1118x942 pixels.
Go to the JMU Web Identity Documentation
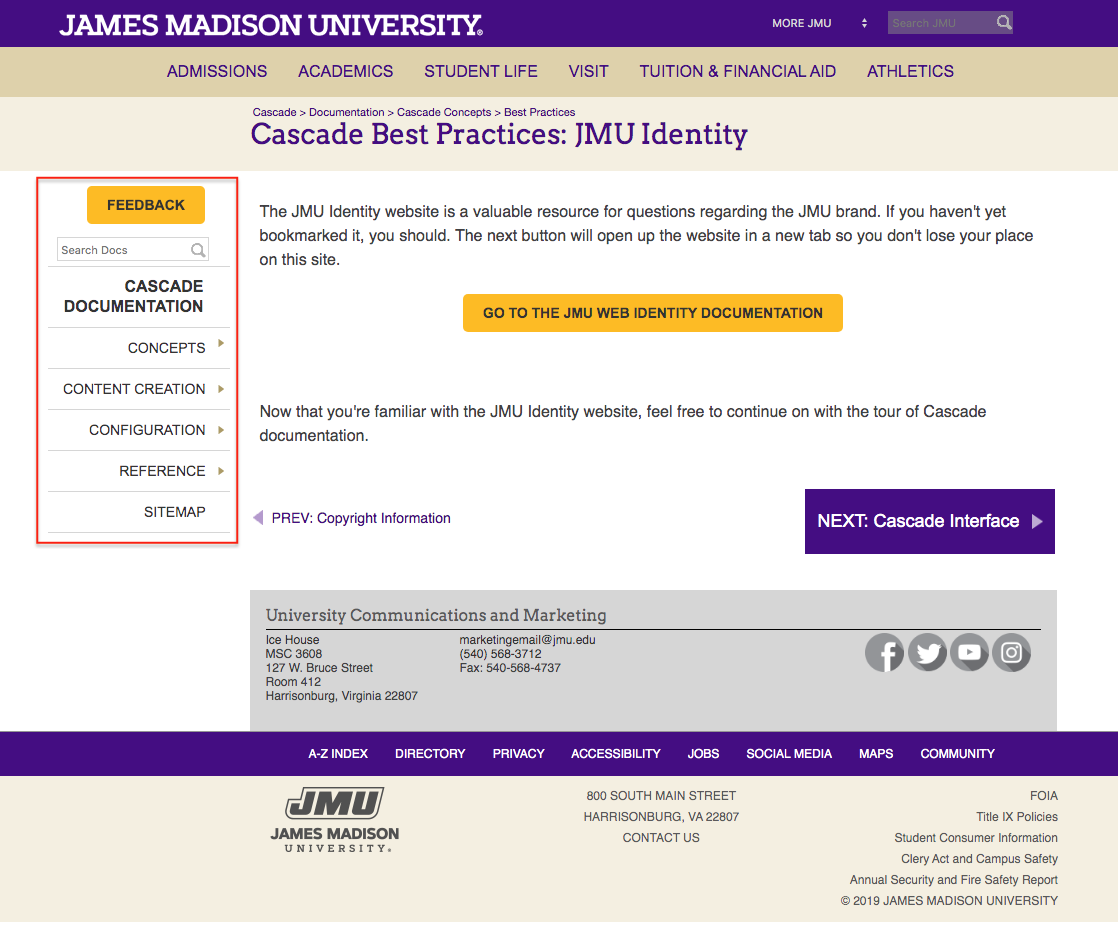click(652, 313)
